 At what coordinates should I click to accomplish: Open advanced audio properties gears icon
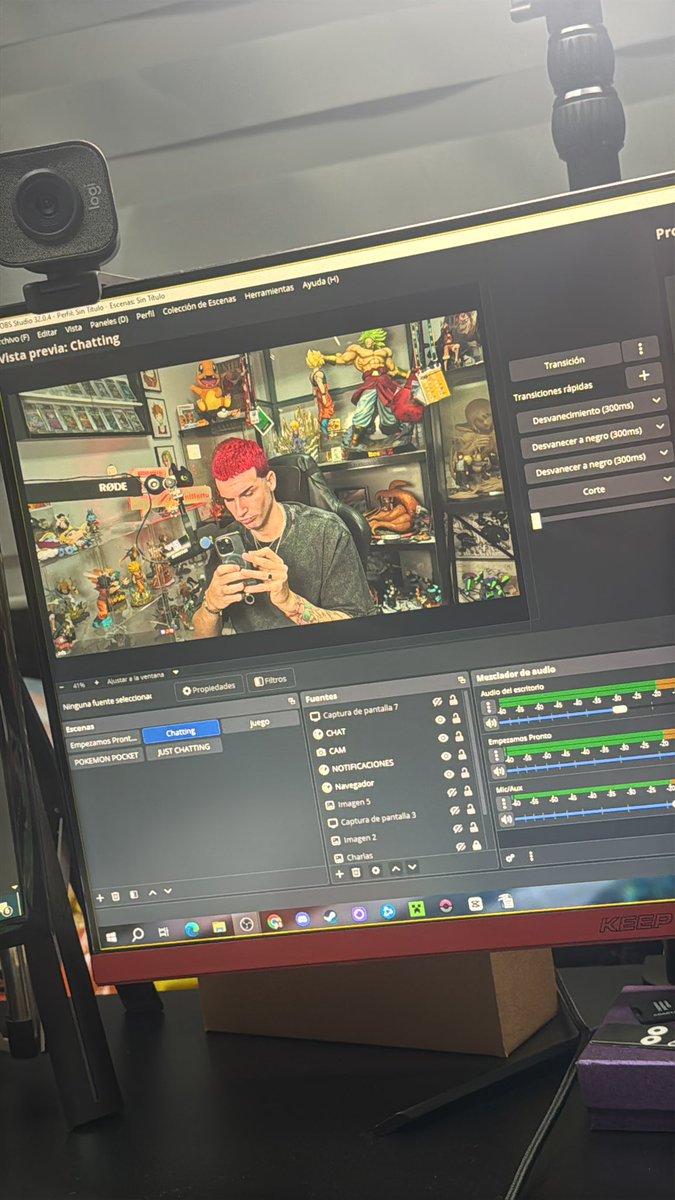(510, 857)
